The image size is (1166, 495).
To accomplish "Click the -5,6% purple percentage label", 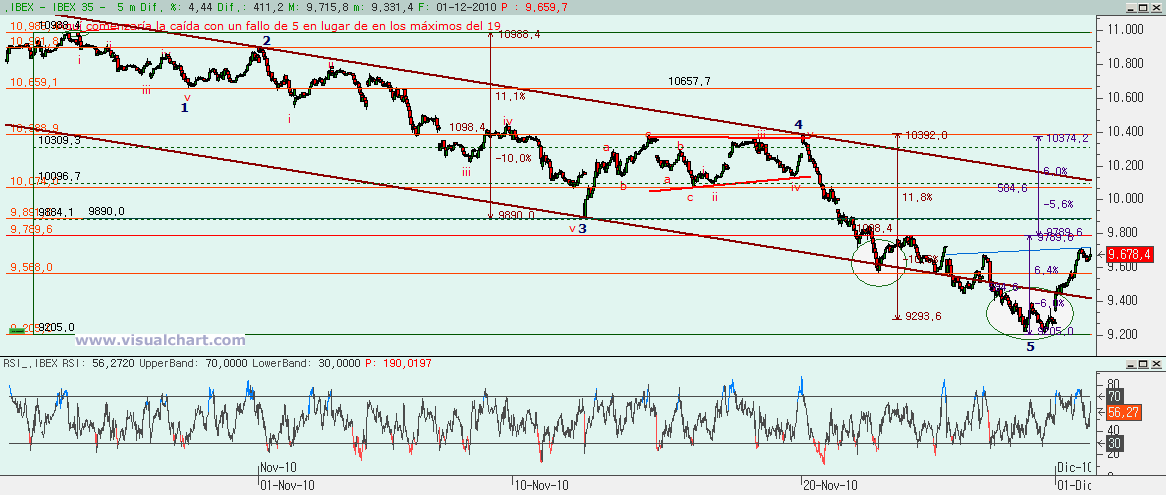I will tap(1057, 204).
